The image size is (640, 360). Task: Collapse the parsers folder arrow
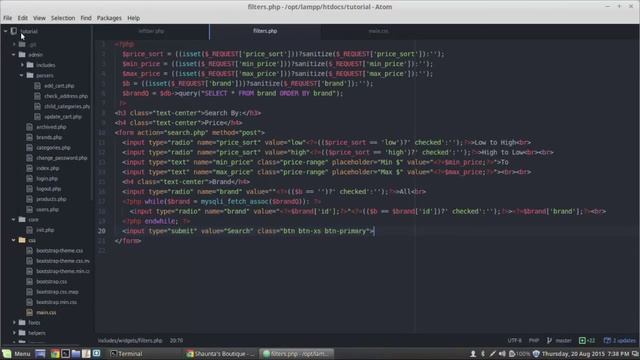coord(22,75)
